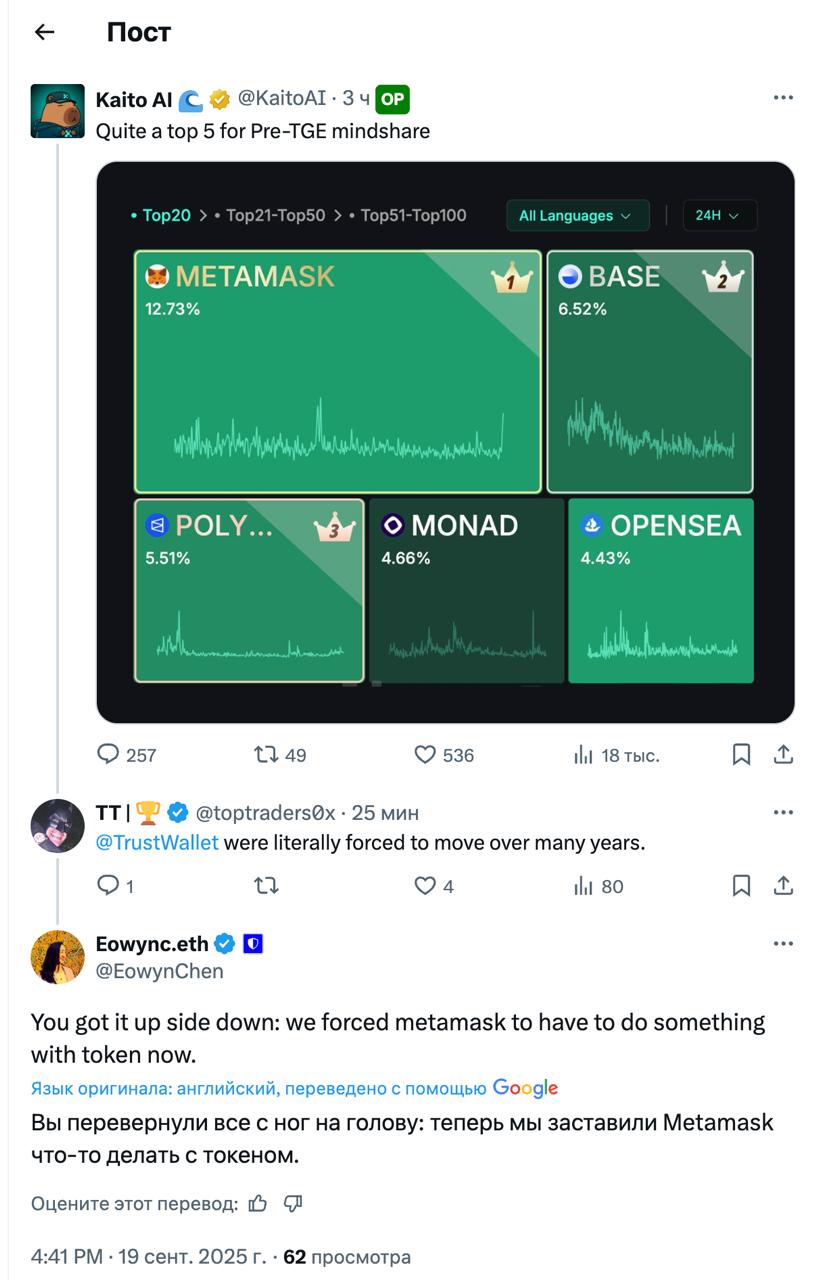
Task: Share the TT reply
Action: 784,885
